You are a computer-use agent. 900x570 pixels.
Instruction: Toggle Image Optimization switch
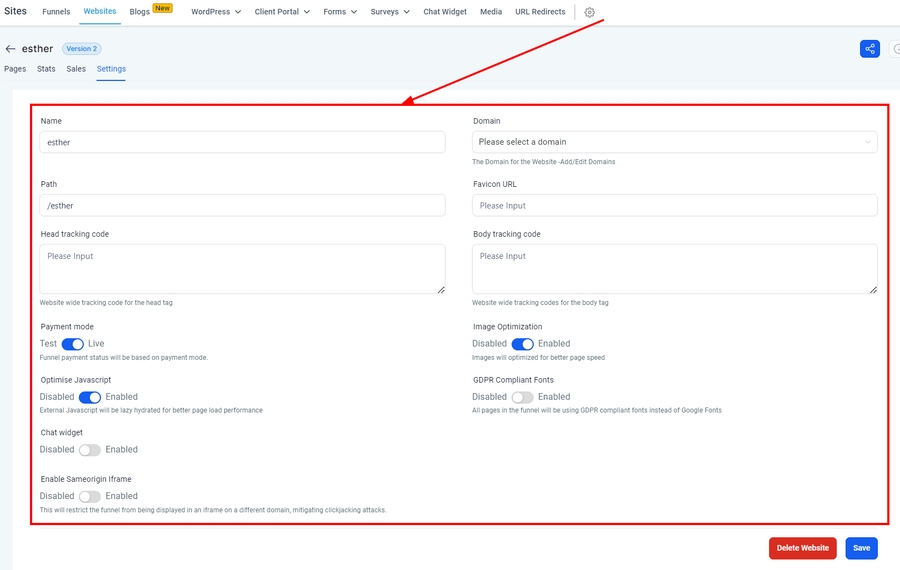point(522,344)
